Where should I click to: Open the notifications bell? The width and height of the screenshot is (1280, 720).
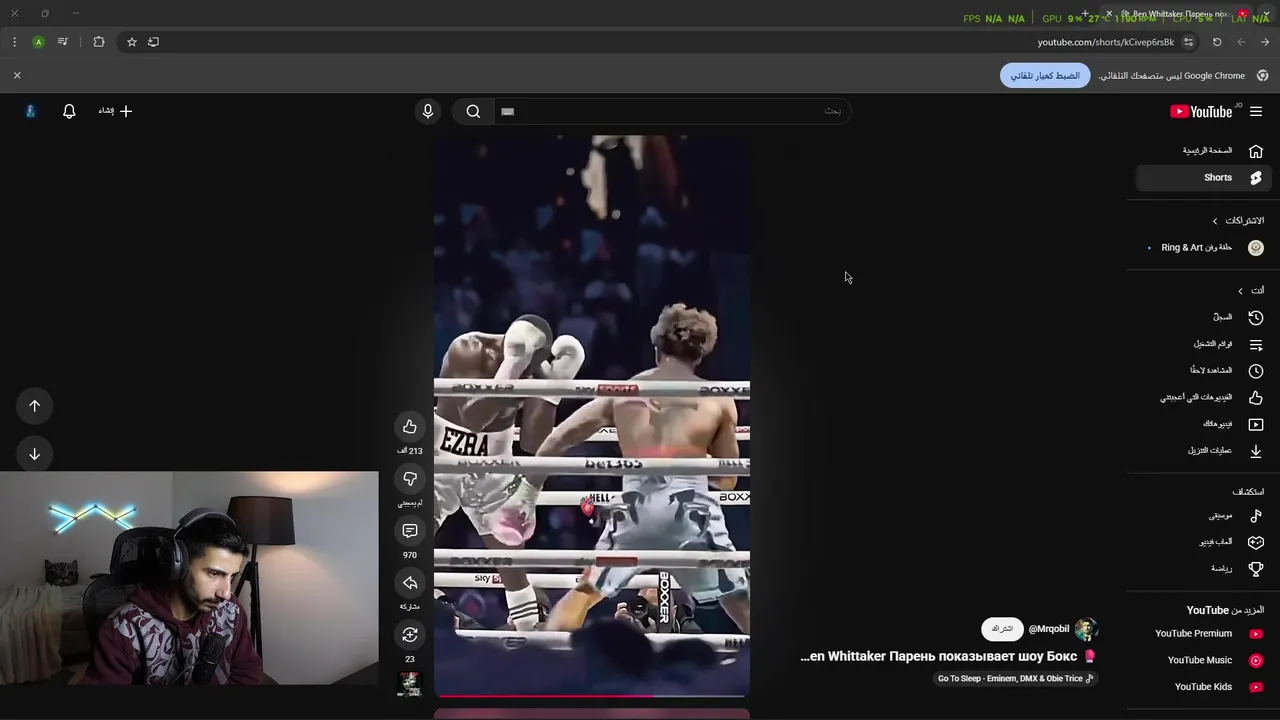69,112
